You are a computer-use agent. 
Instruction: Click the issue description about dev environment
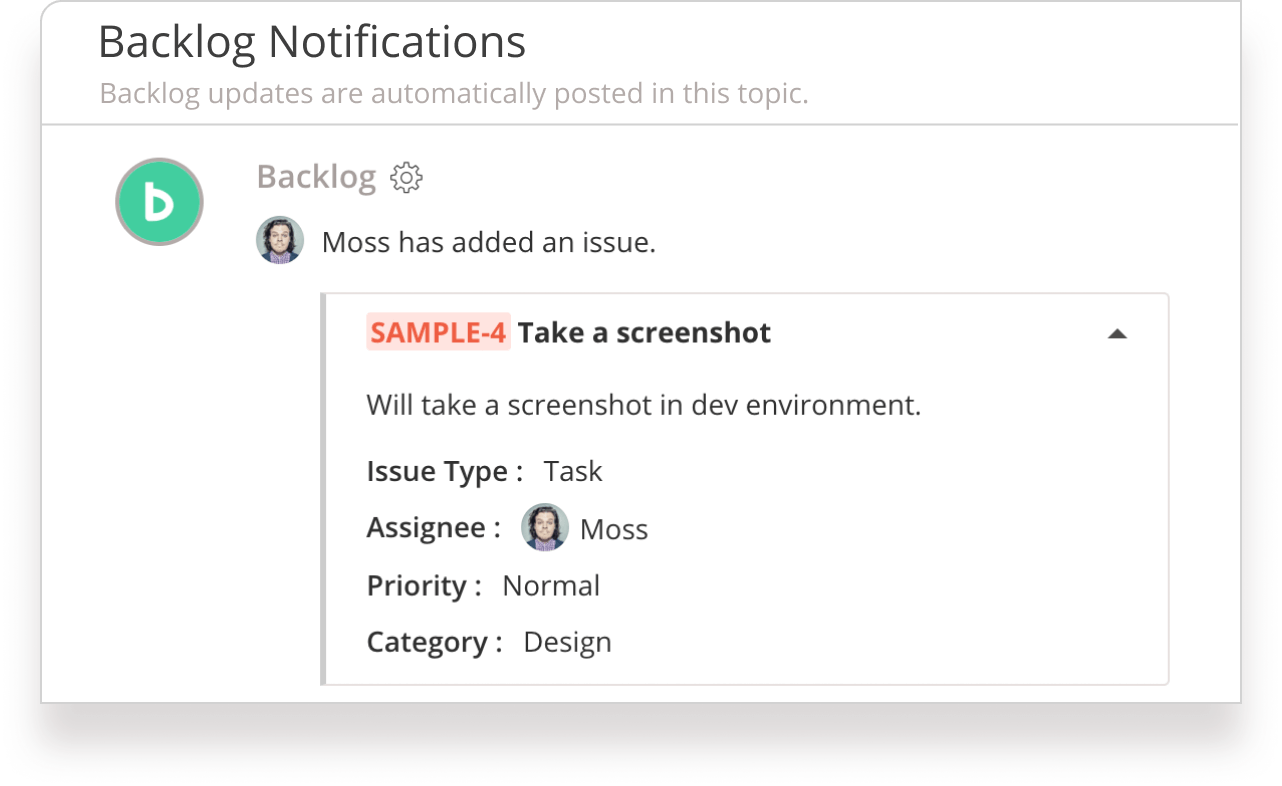[643, 405]
